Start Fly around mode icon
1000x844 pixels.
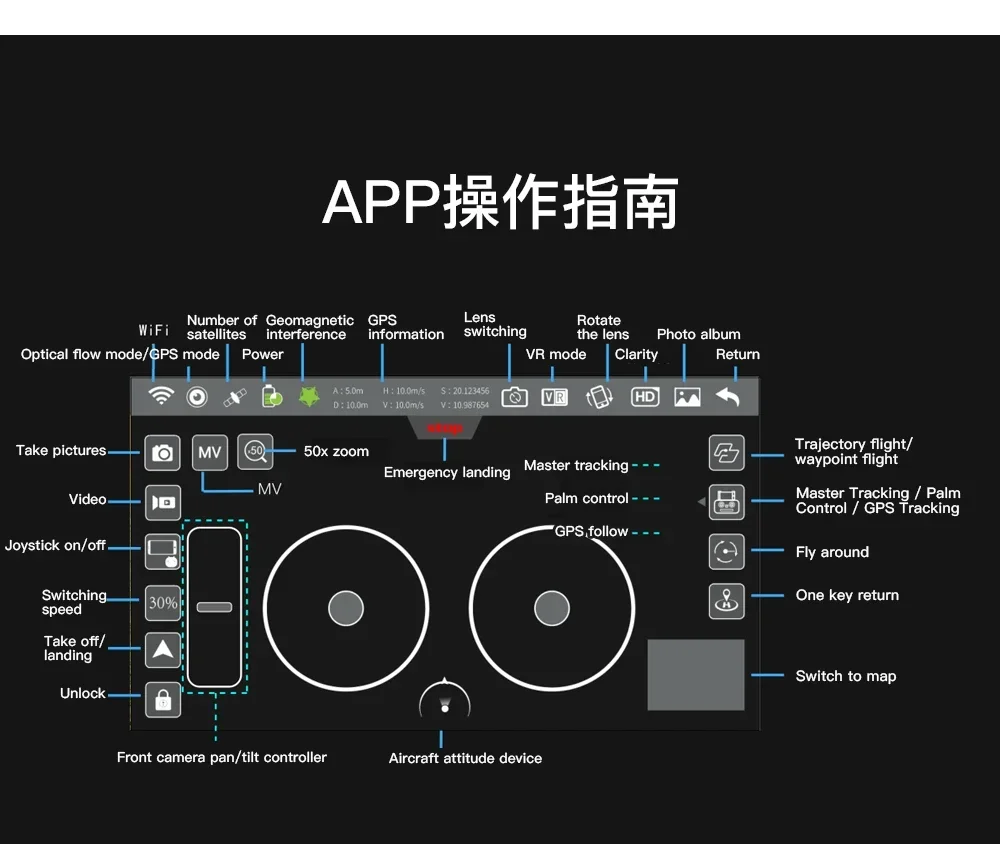coord(726,551)
